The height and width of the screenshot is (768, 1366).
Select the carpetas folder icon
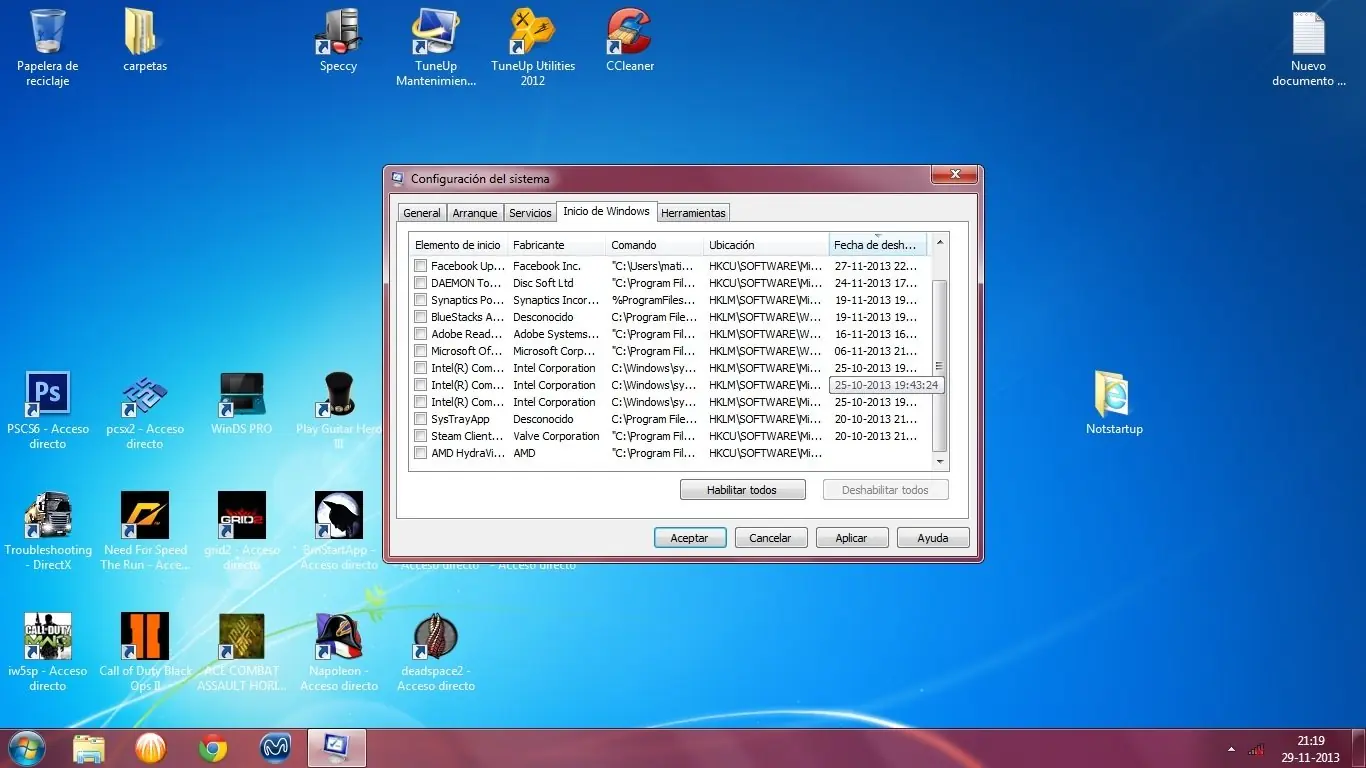point(145,40)
